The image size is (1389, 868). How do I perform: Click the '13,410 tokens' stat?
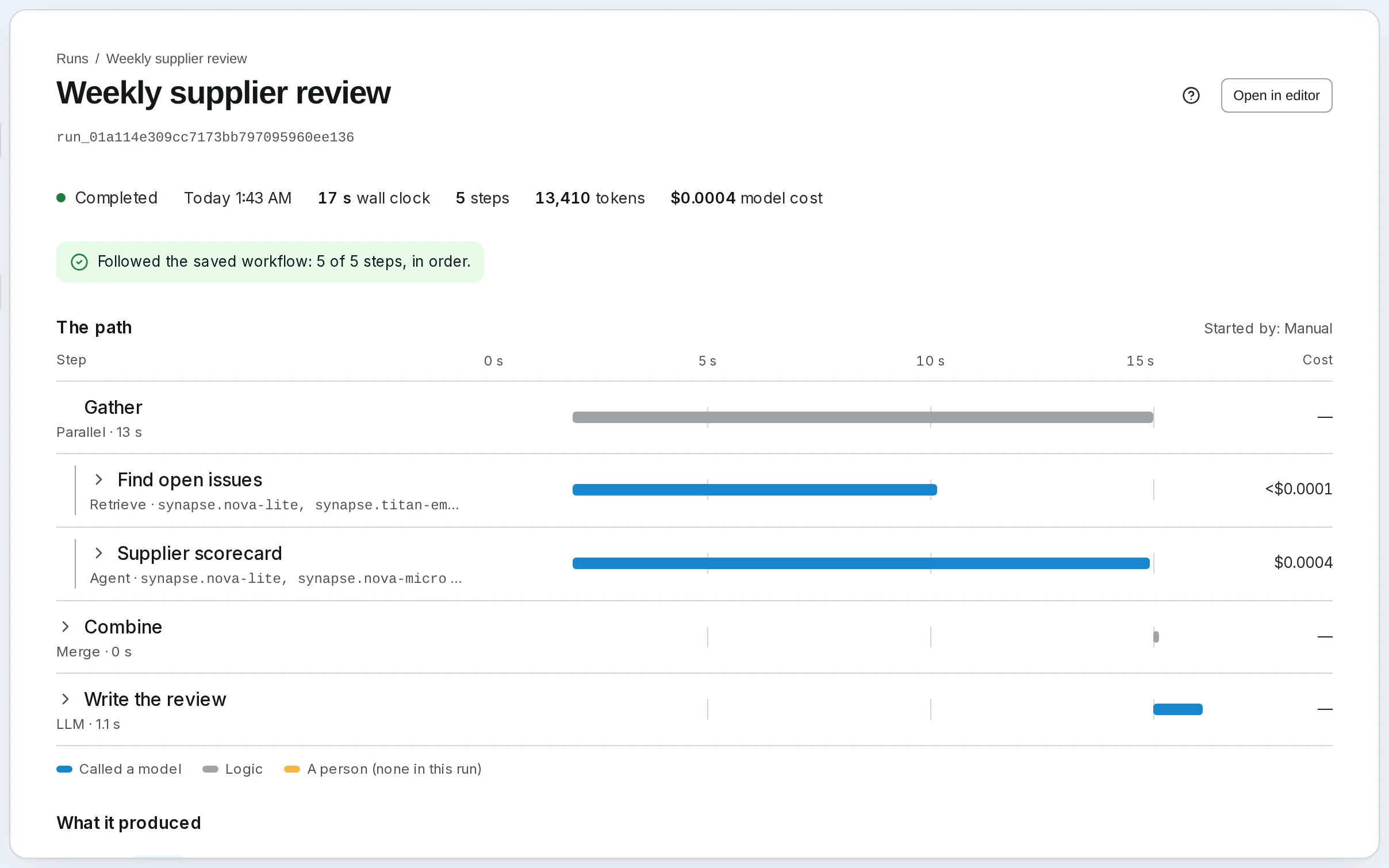[590, 198]
